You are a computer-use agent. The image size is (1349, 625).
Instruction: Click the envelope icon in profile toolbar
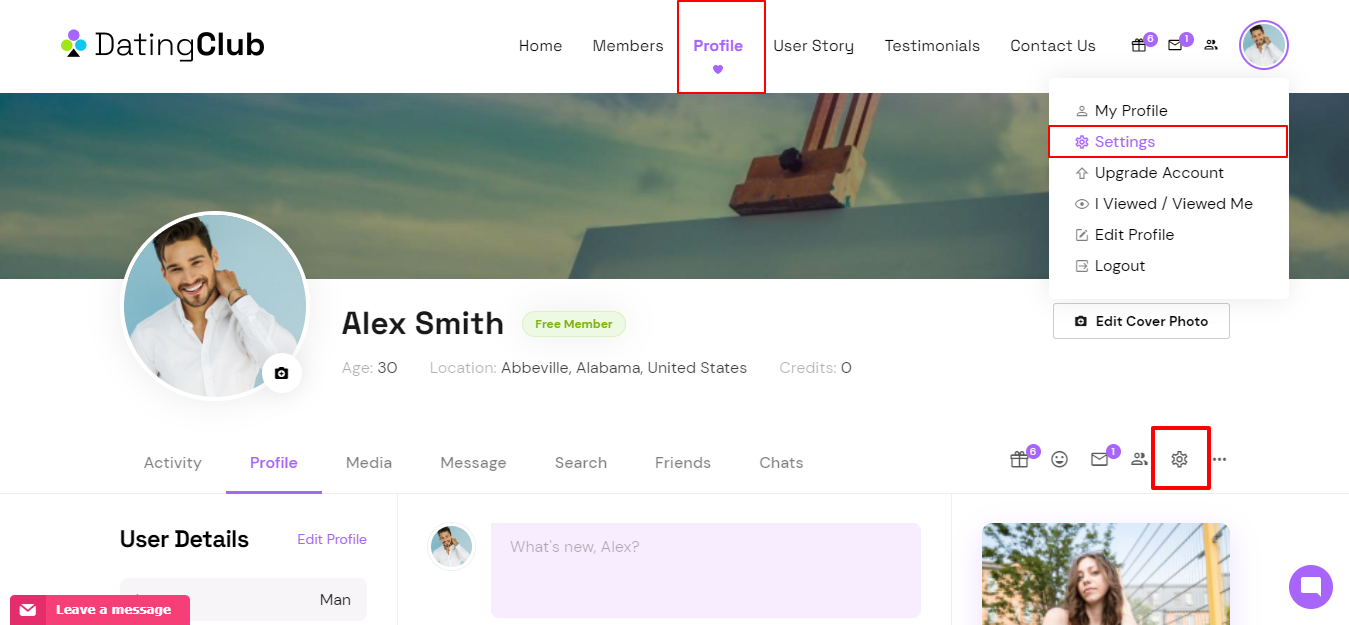pos(1100,459)
